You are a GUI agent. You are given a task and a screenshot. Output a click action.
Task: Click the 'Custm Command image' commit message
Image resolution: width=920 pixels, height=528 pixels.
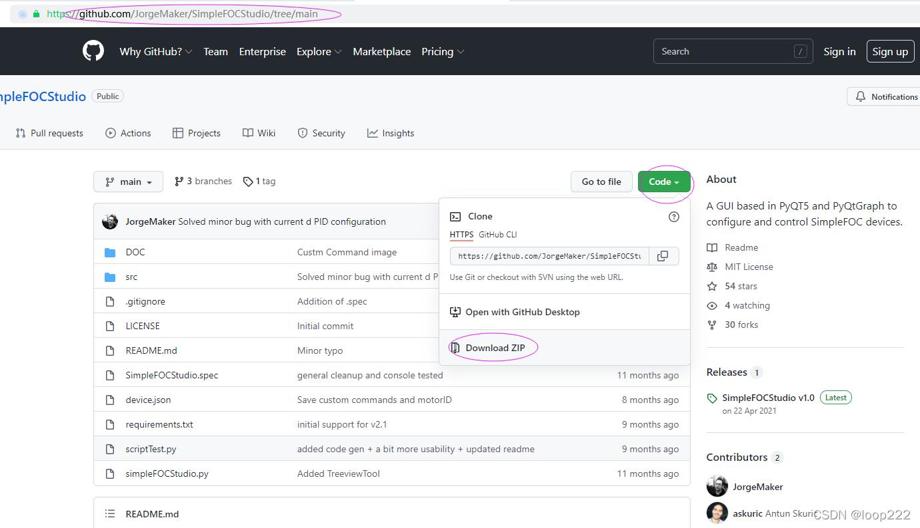347,252
